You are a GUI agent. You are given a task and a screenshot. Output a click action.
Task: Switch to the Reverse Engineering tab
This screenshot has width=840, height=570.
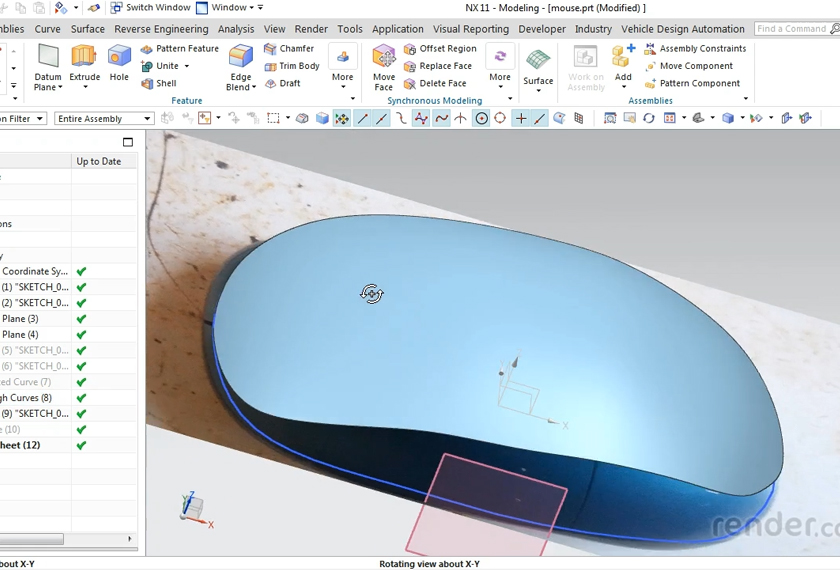[161, 29]
